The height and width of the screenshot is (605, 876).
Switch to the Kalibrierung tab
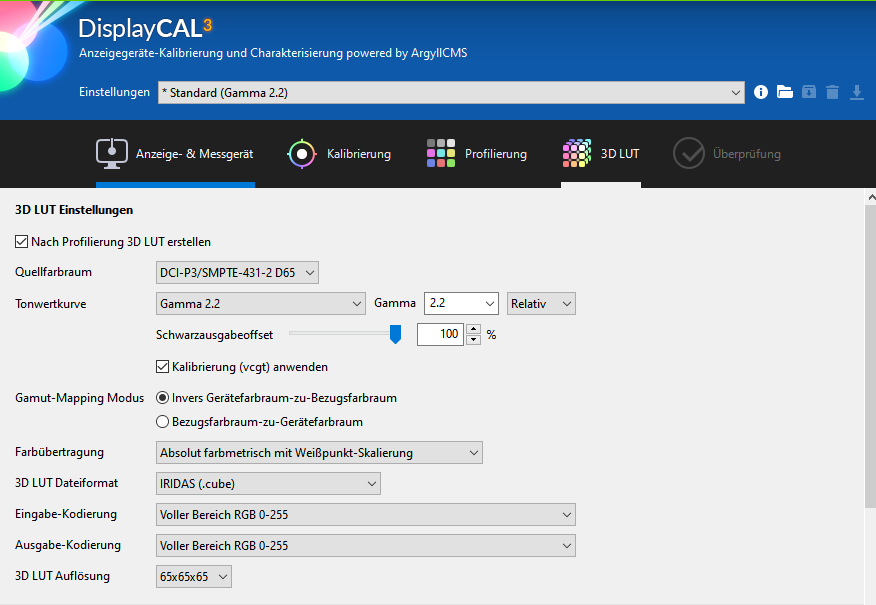coord(359,154)
